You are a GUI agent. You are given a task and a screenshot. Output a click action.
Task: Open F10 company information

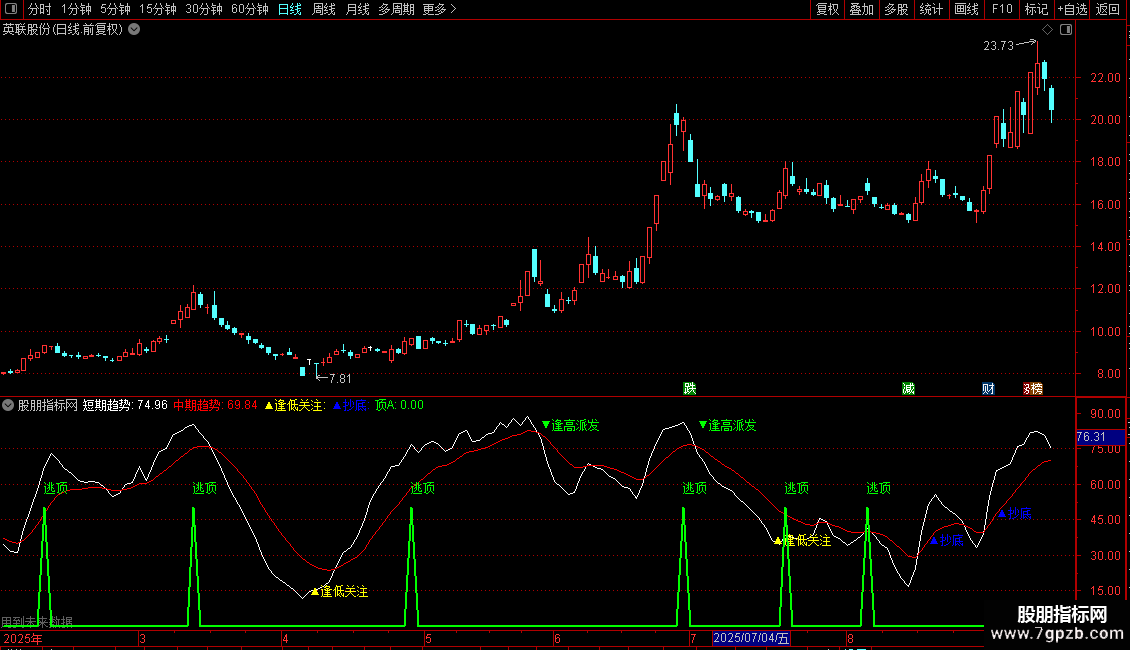[1002, 9]
